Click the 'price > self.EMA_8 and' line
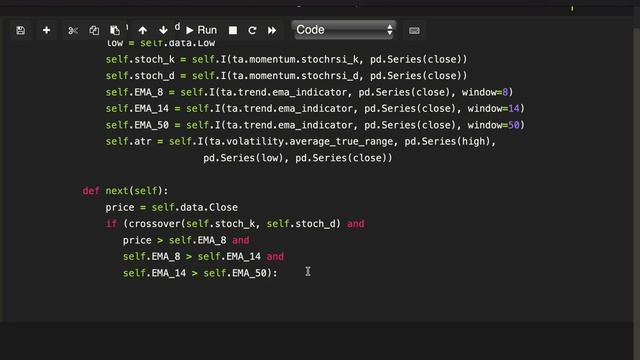The image size is (640, 360). [x=186, y=240]
